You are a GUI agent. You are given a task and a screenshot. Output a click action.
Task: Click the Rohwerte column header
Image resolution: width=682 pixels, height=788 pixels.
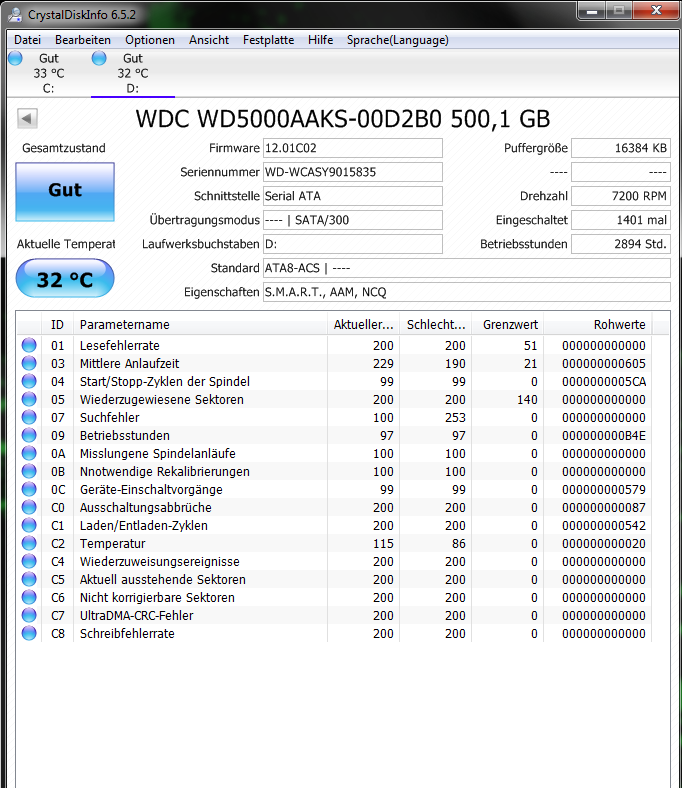pos(598,325)
